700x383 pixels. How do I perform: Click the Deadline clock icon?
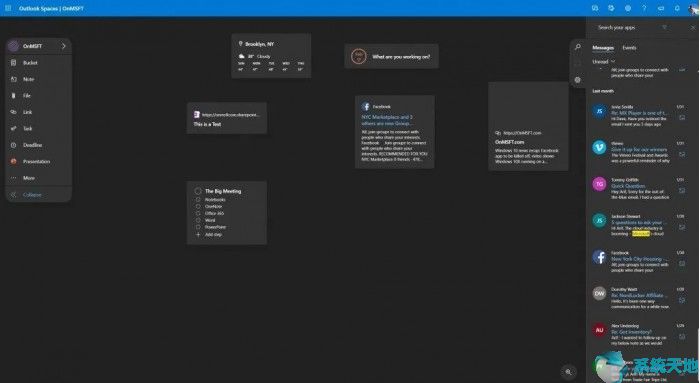point(13,145)
